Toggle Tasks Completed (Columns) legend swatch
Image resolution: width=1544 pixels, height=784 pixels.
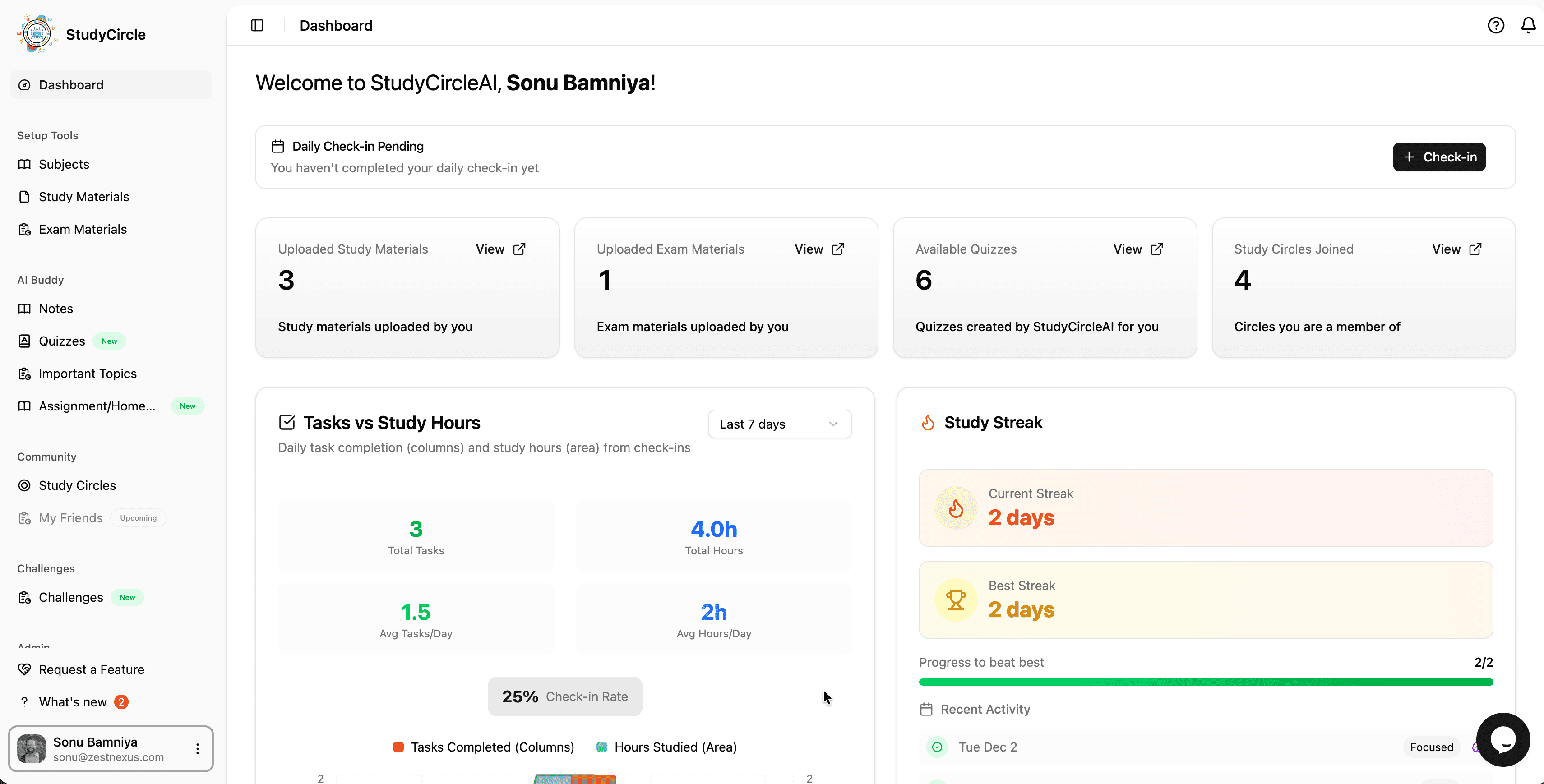[398, 747]
